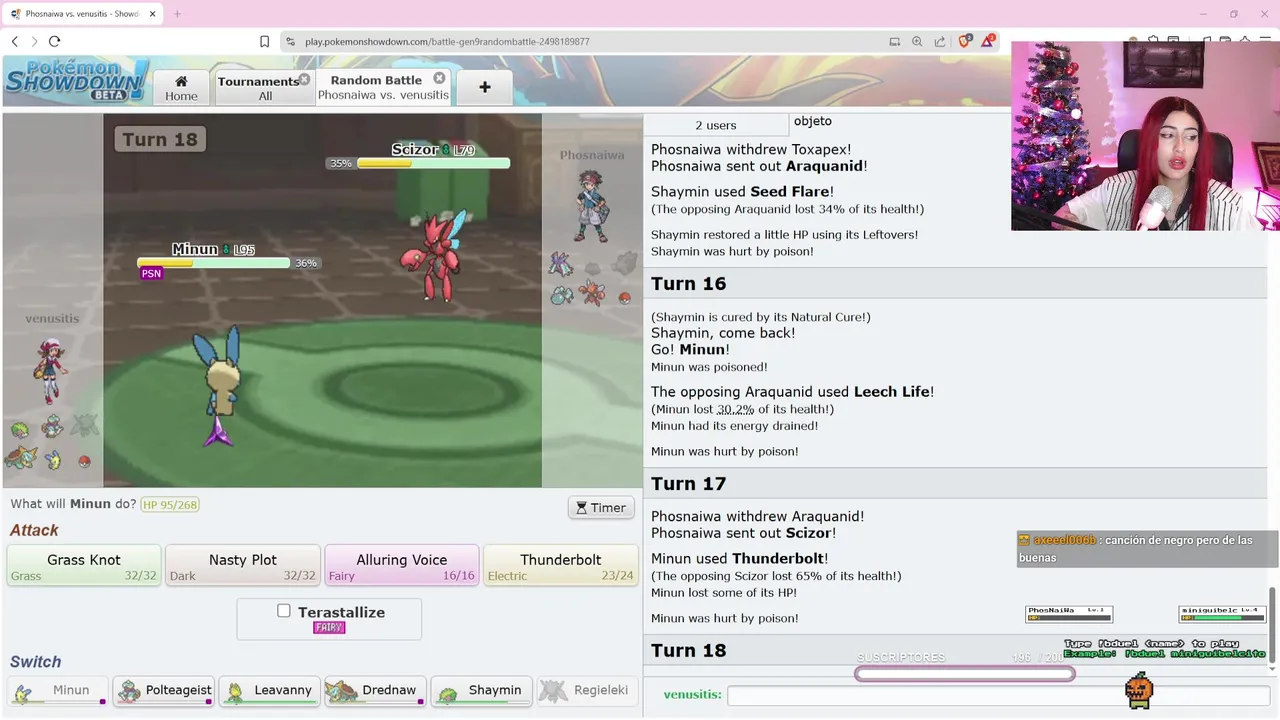
Task: Click the PSN status badge under Minun
Action: [x=151, y=273]
